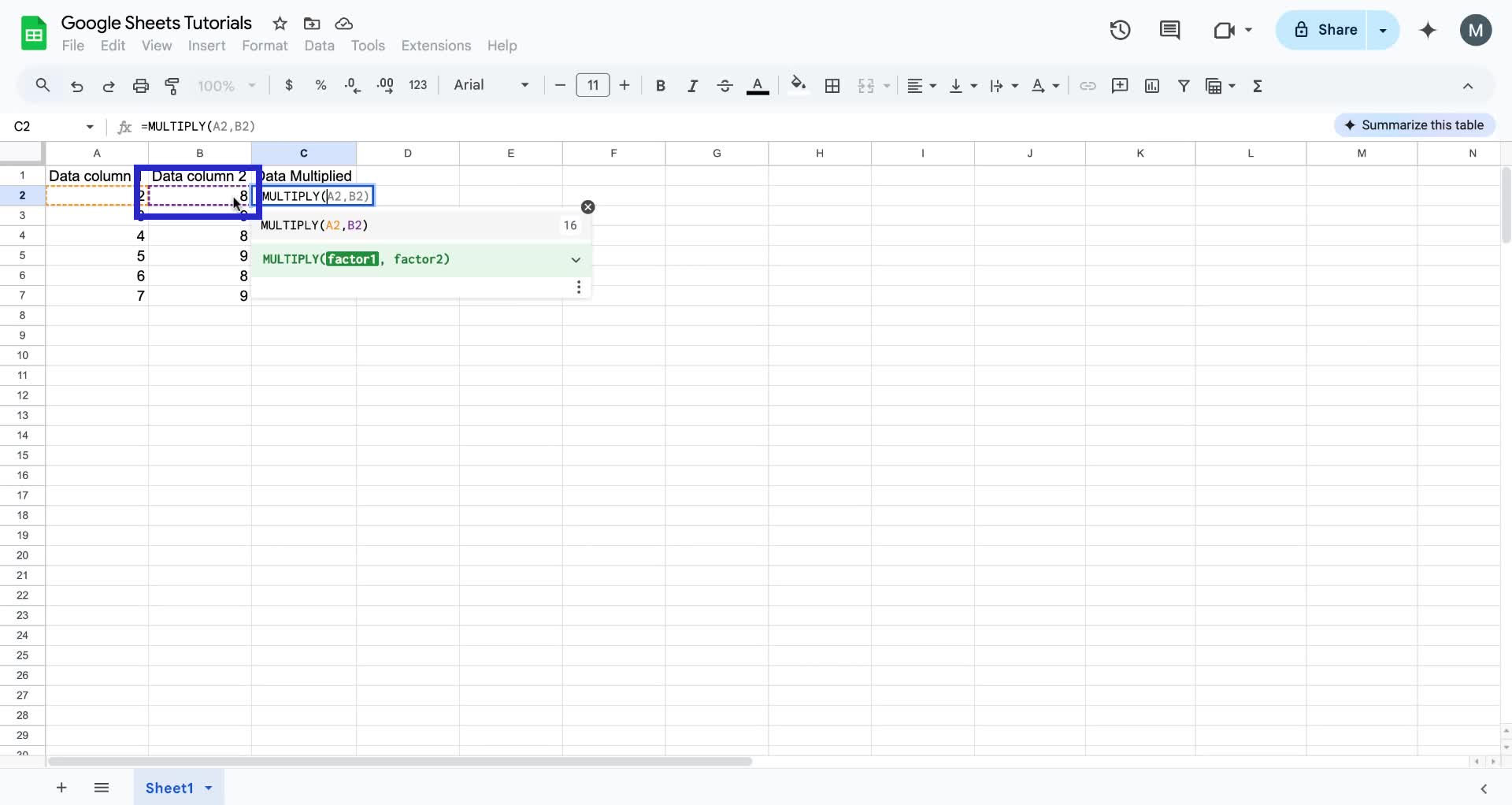Open the Functions (Σ) menu
The image size is (1512, 805).
click(x=1258, y=86)
